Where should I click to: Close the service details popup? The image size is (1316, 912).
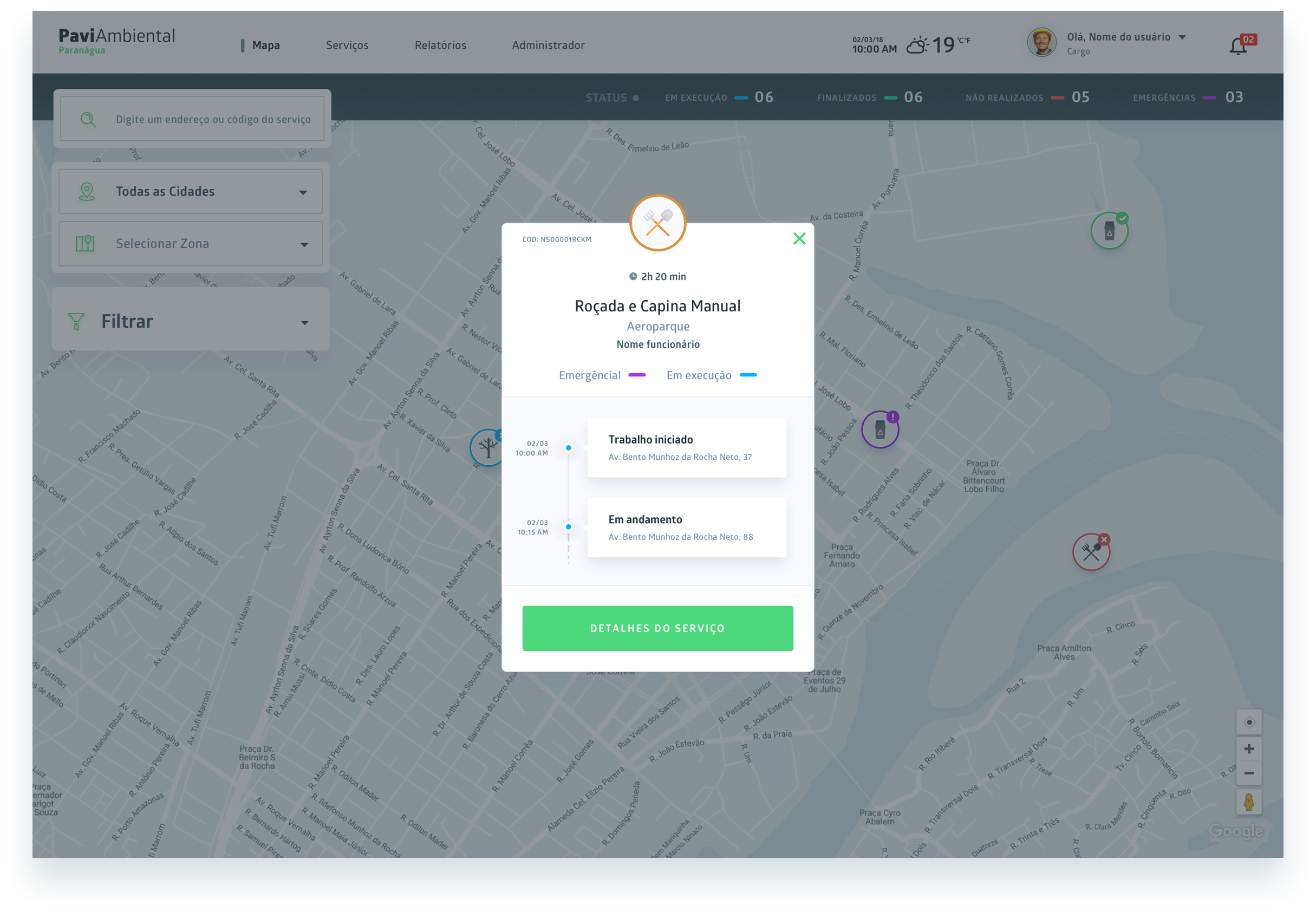point(799,238)
